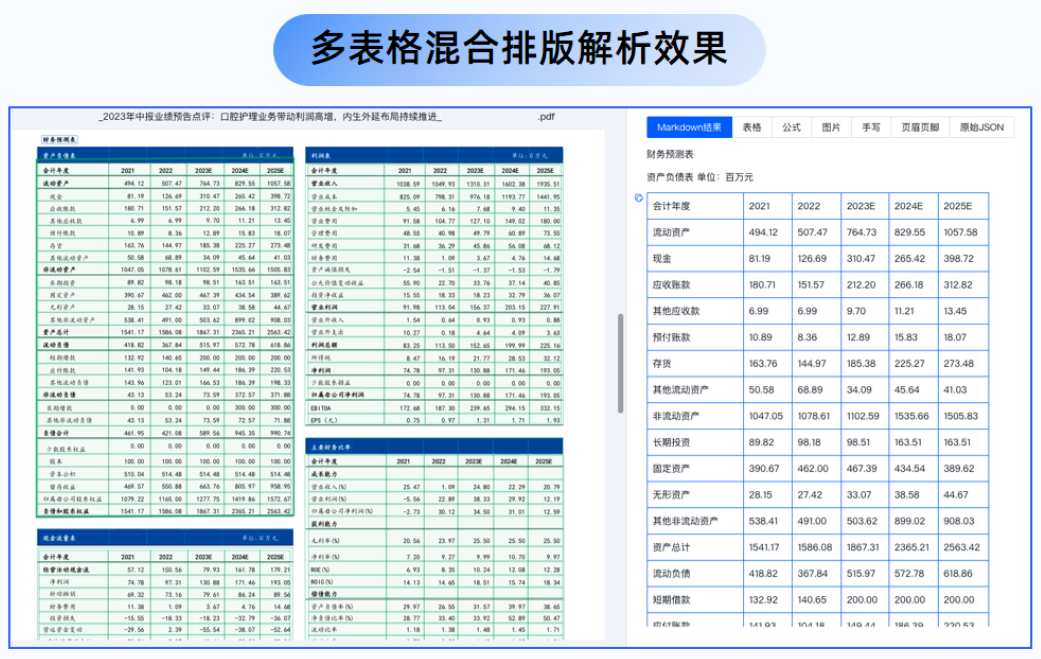Click the 非流动资产 cell in the result table
Screen dimensions: 1041x659
[x=695, y=416]
